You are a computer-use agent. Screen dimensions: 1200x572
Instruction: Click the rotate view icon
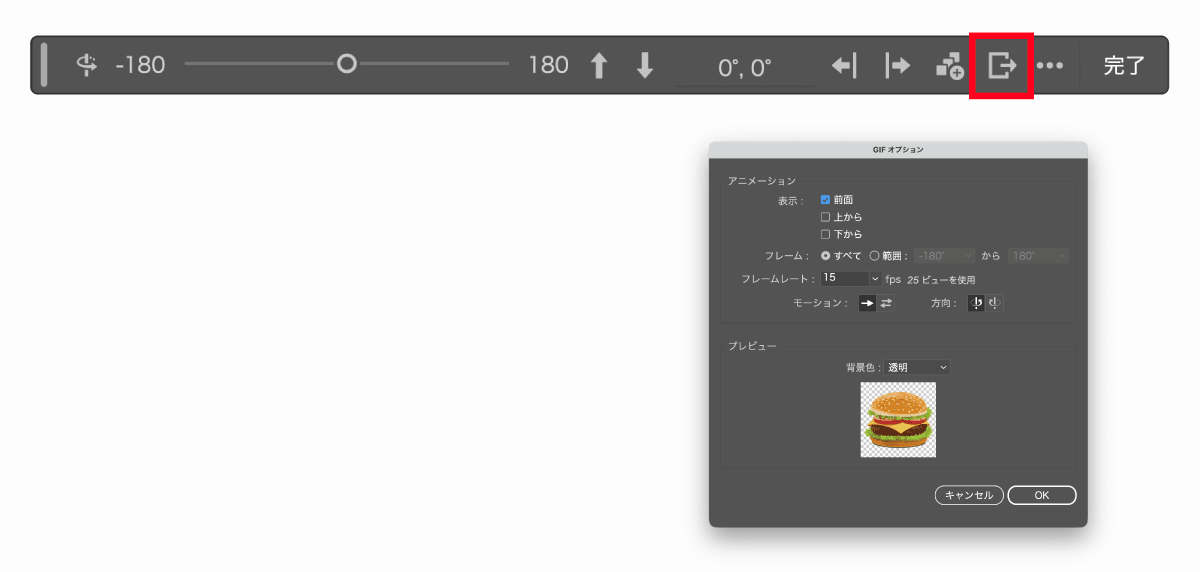pos(87,66)
